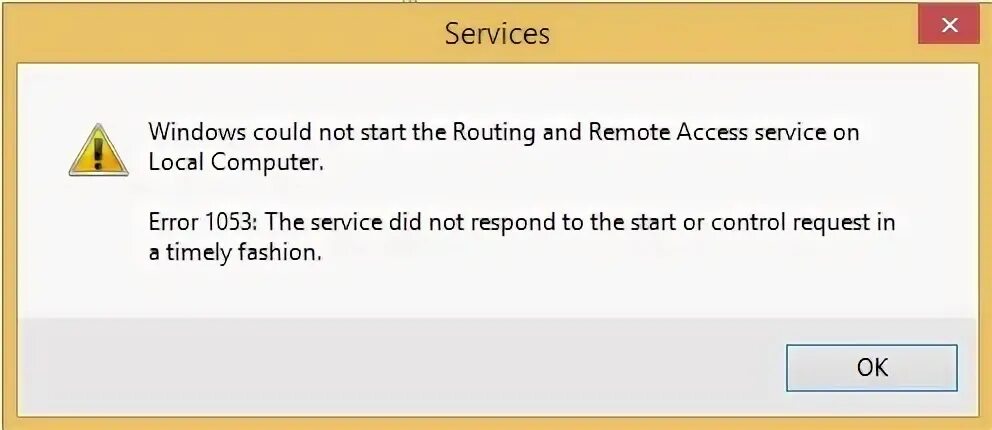Click the OK button
The image size is (992, 430).
(871, 367)
